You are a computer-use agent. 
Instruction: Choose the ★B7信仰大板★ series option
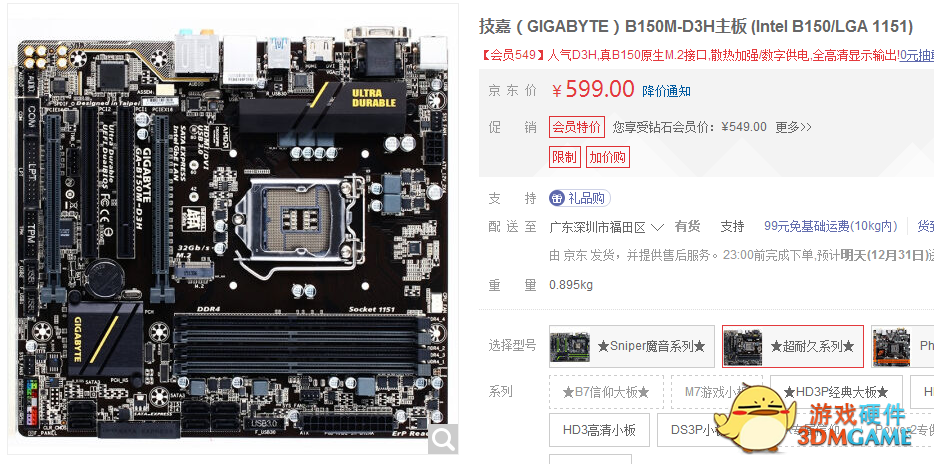coord(606,392)
